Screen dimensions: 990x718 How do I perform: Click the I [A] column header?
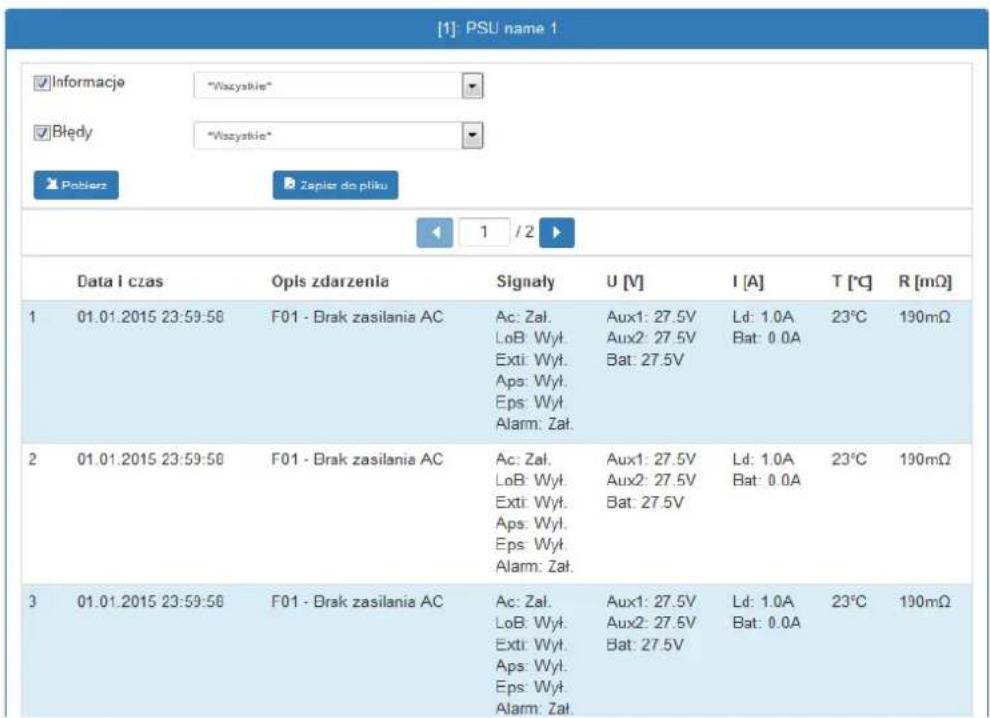(748, 282)
